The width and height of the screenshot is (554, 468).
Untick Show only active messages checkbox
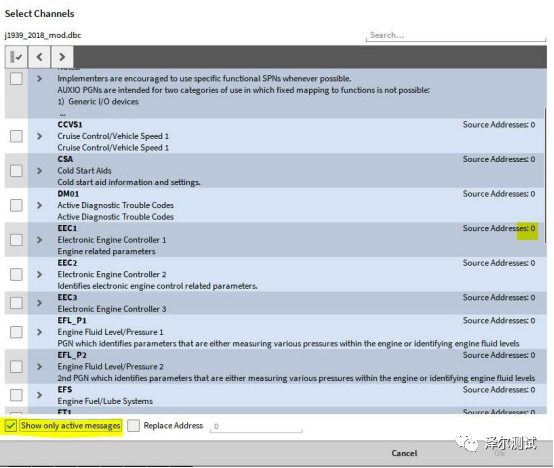pyautogui.click(x=11, y=426)
